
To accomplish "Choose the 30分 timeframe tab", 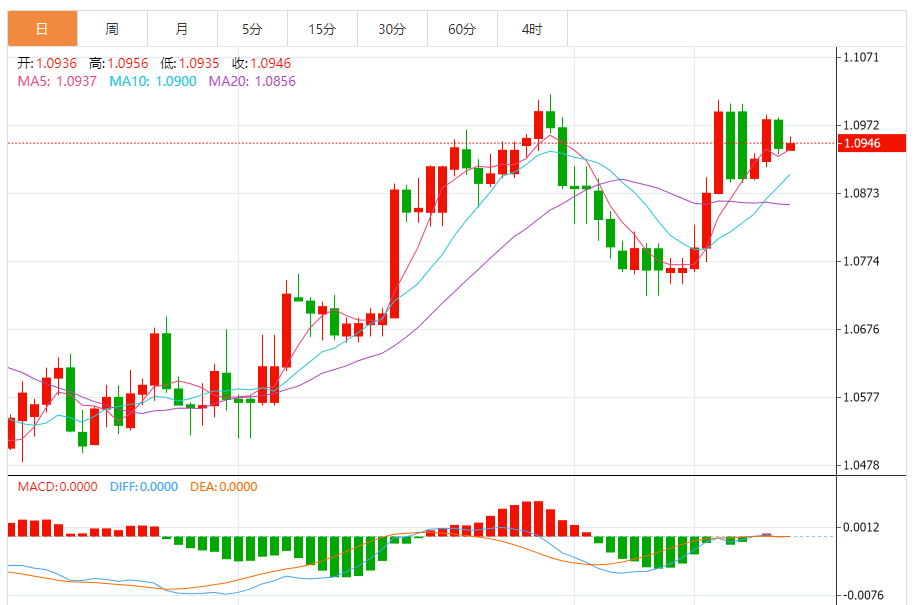I will click(x=392, y=30).
